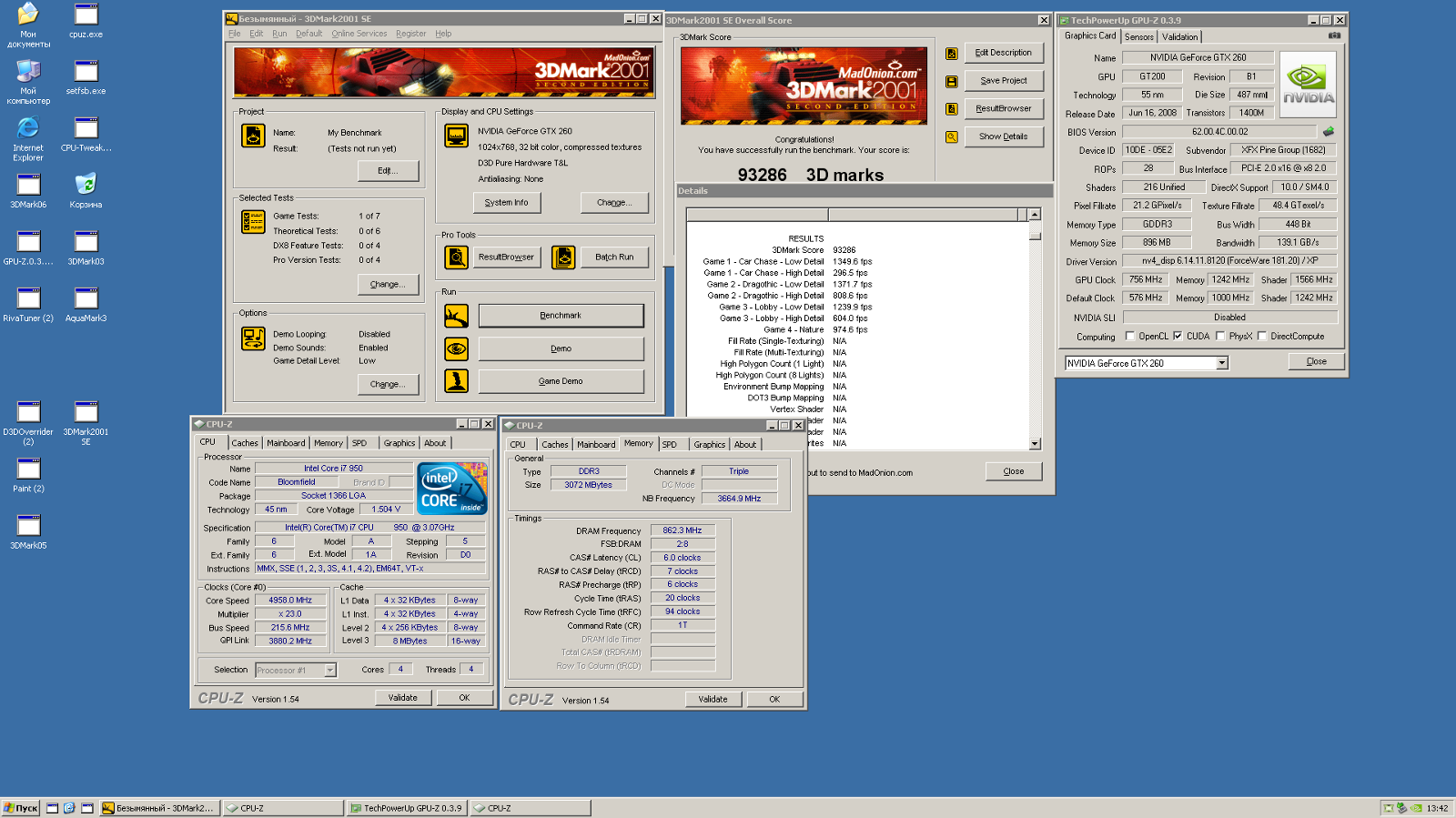Screen dimensions: 1456x818
Task: Open the AquaMark3 desktop icon
Action: click(x=86, y=304)
